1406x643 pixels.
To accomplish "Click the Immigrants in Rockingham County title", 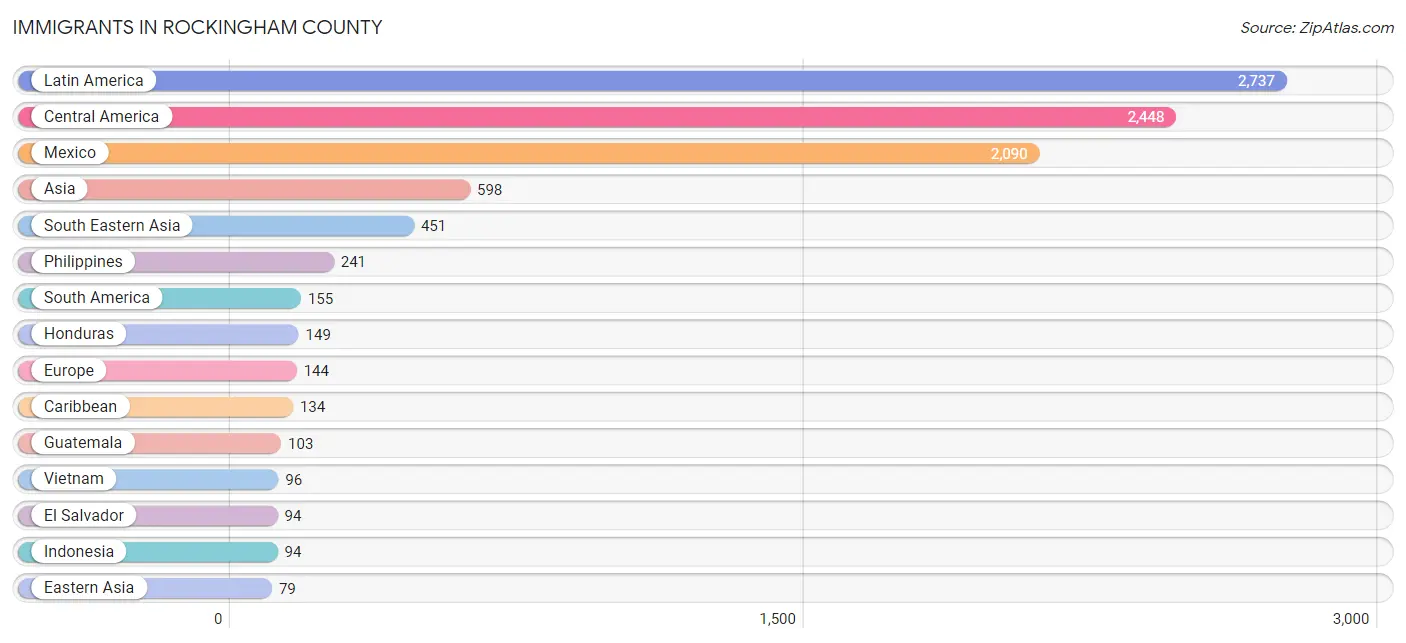I will tap(197, 28).
